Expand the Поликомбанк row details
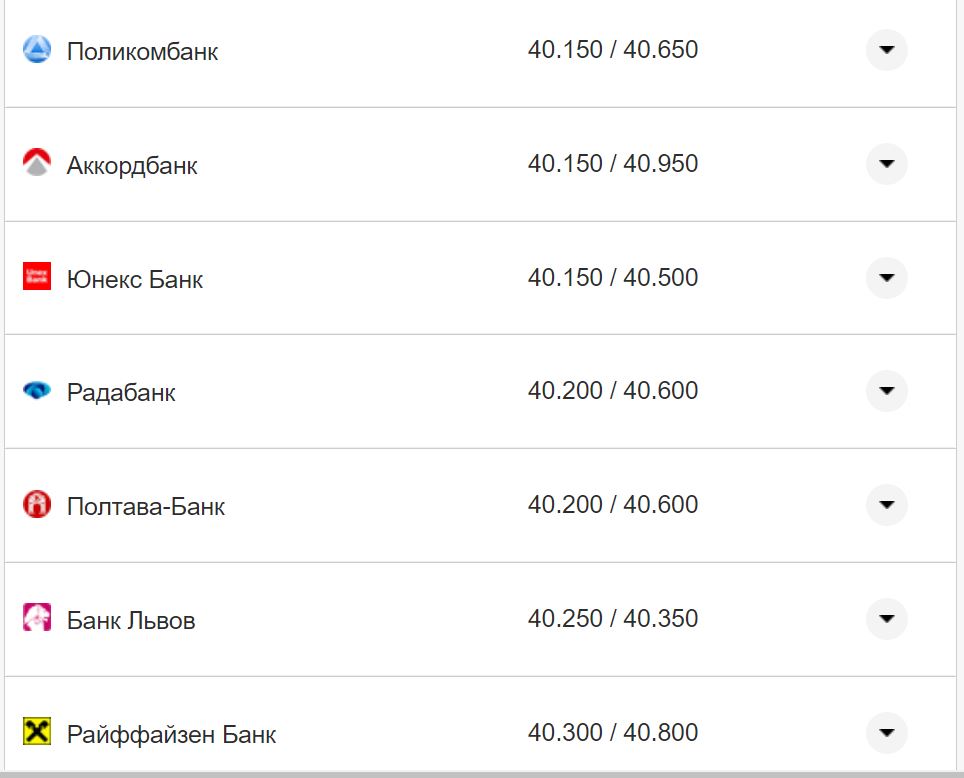The height and width of the screenshot is (778, 964). pos(886,50)
